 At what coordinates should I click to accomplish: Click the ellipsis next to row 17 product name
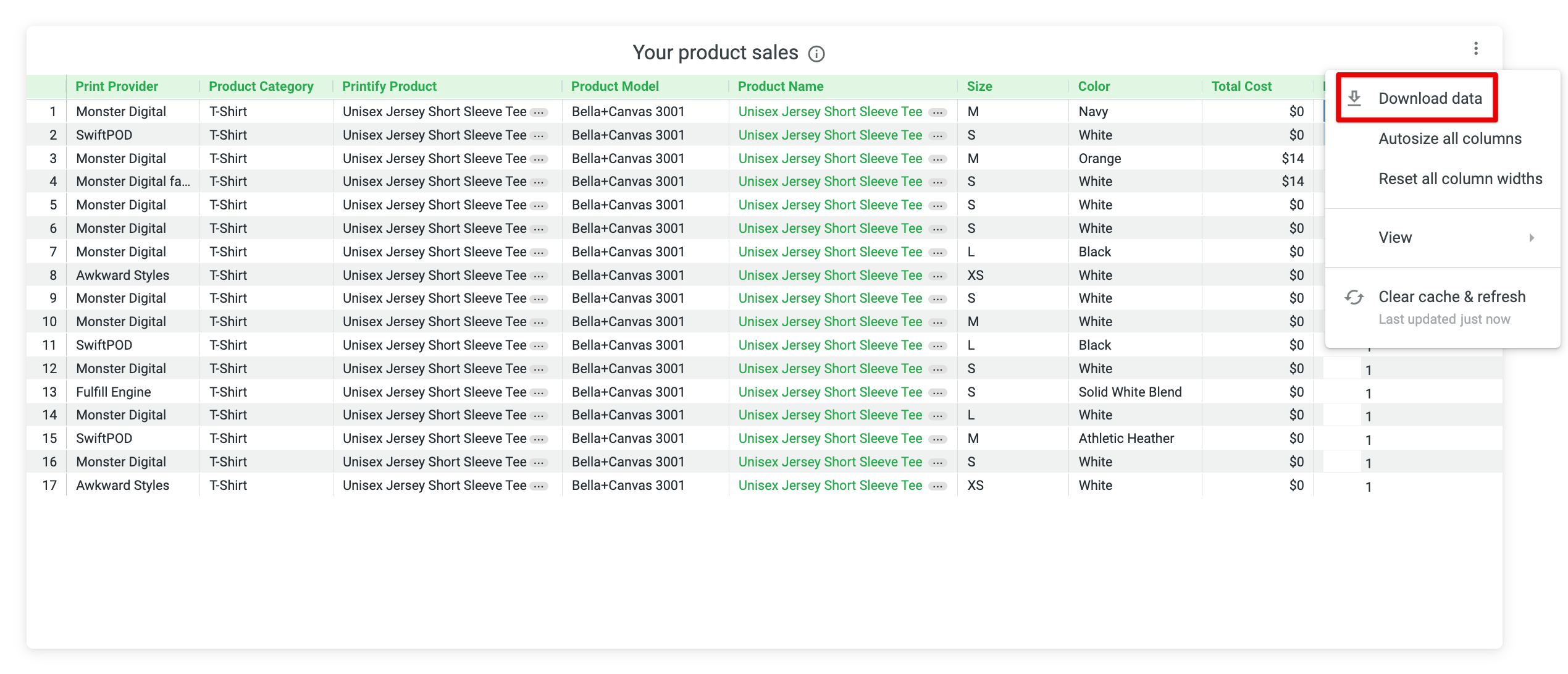click(x=937, y=485)
